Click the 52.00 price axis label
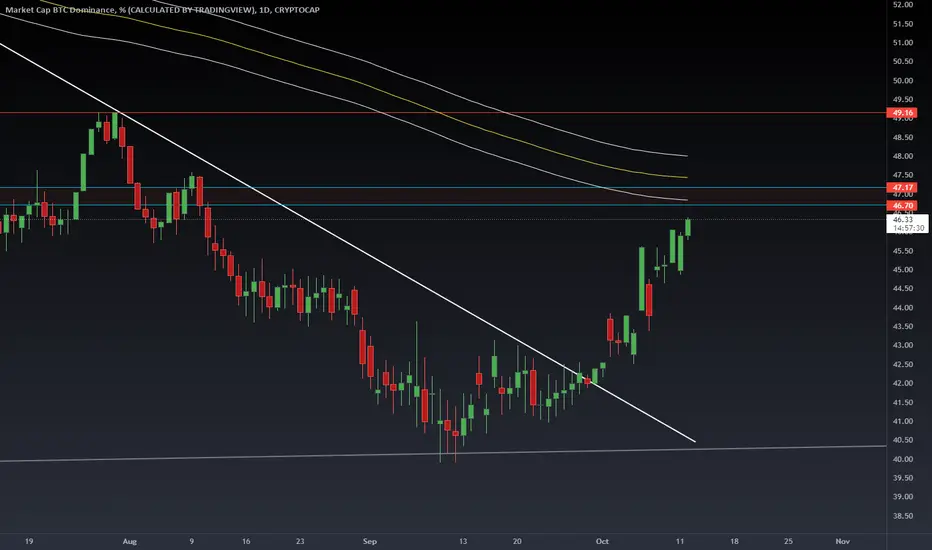 pos(902,5)
